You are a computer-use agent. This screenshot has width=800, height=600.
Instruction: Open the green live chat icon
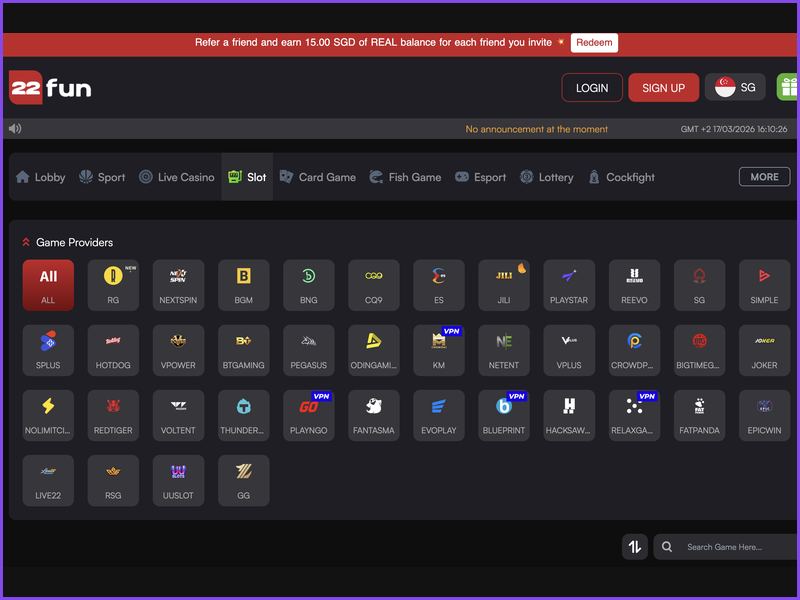(789, 87)
